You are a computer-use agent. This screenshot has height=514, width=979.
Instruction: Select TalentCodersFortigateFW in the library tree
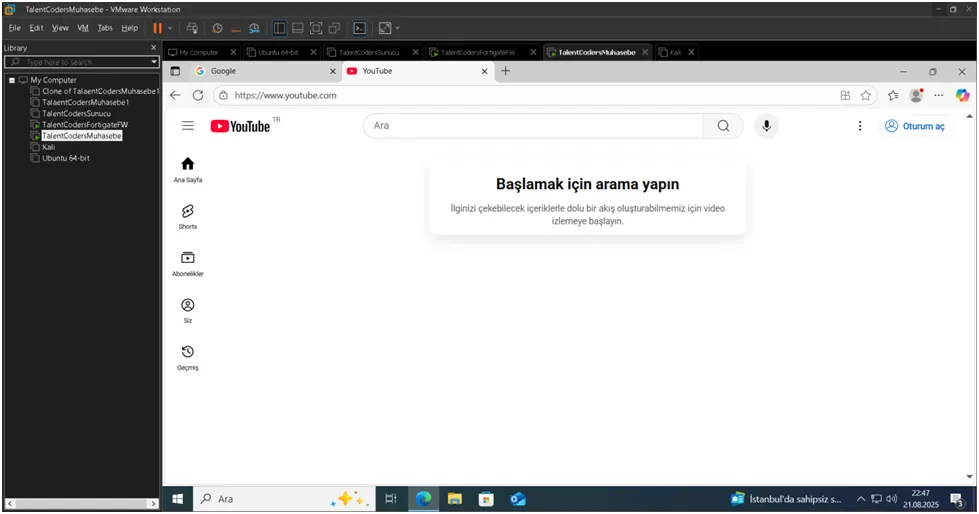85,125
